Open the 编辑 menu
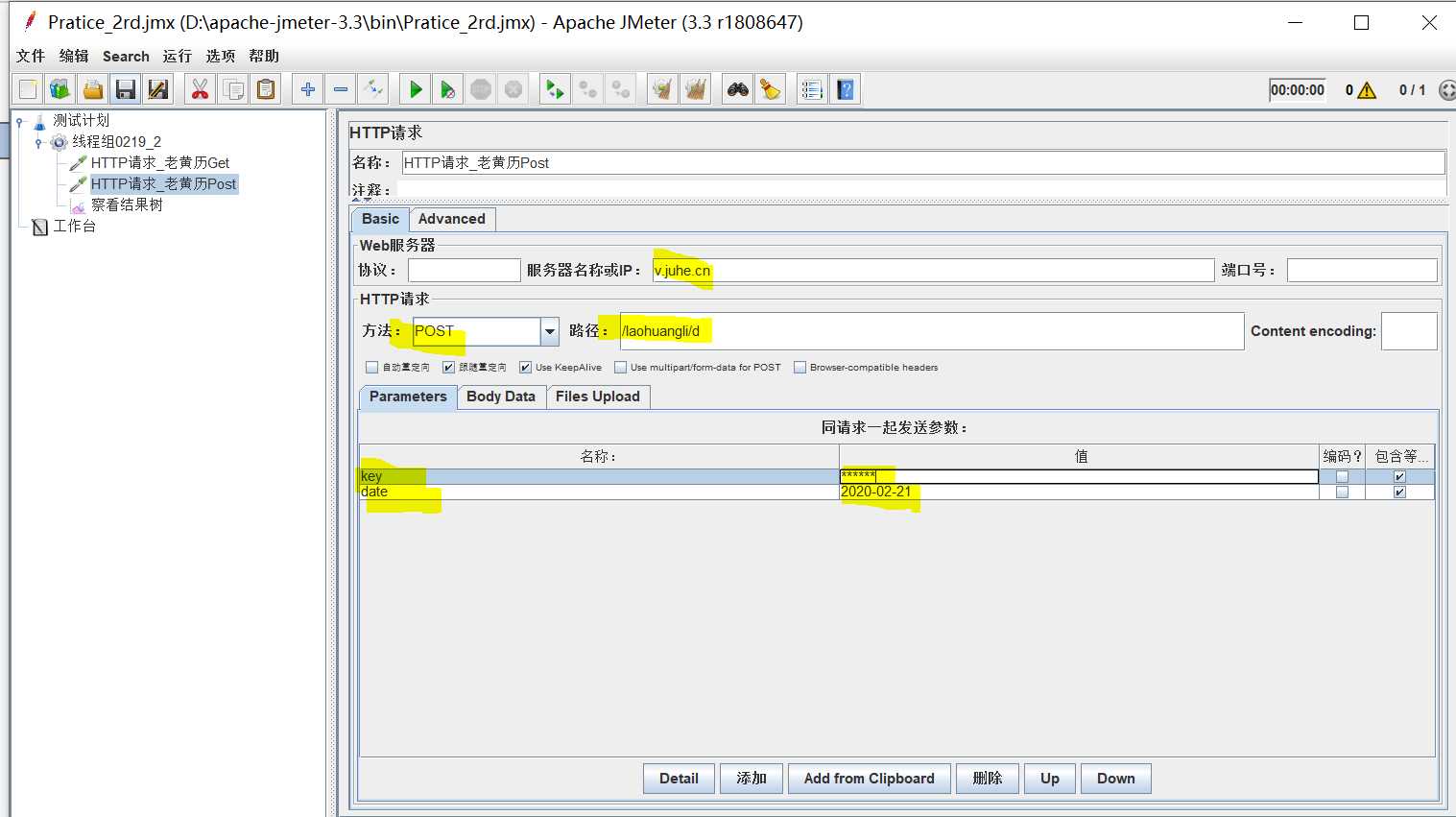Viewport: 1456px width, 817px height. pos(74,56)
